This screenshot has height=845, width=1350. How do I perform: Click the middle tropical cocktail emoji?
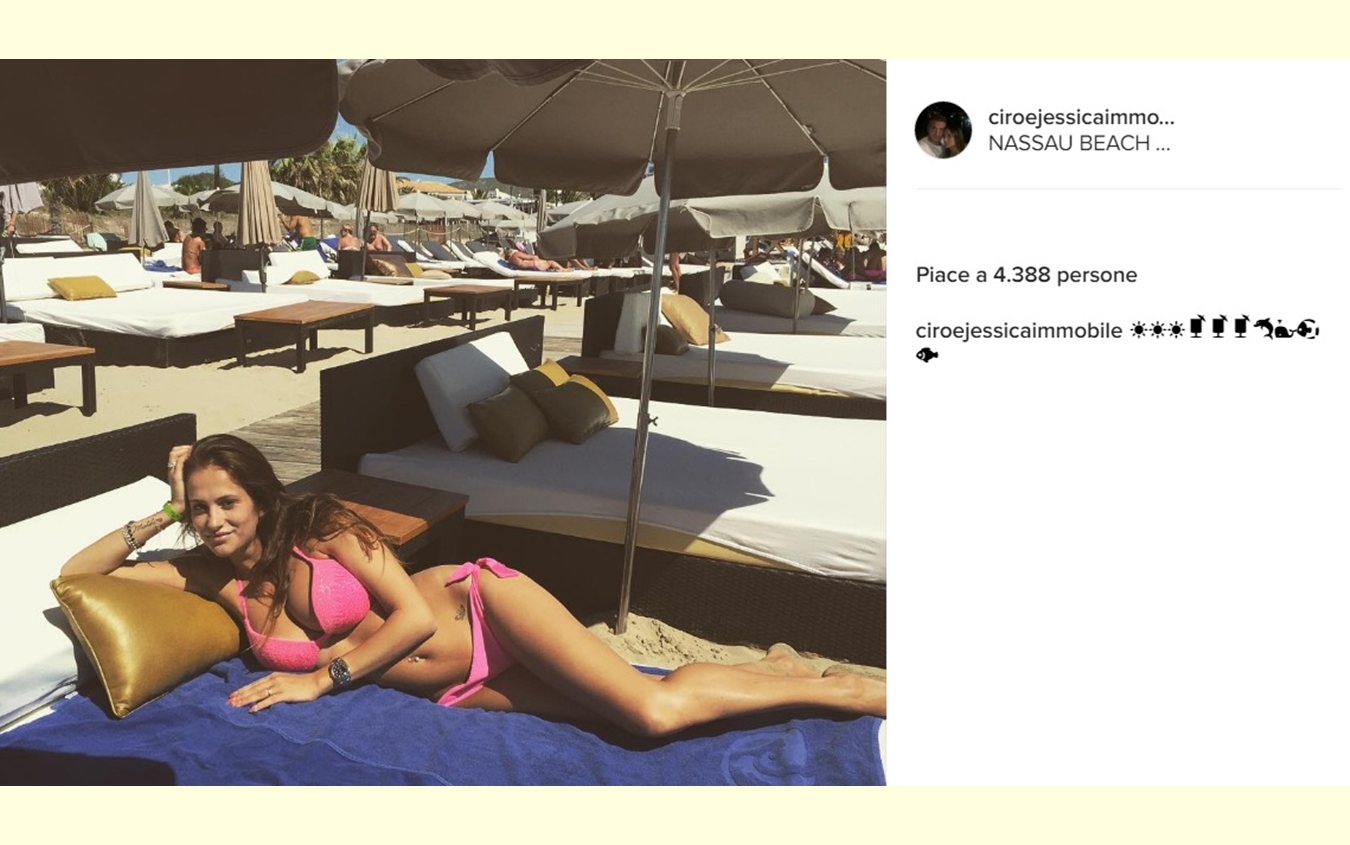(x=1219, y=326)
